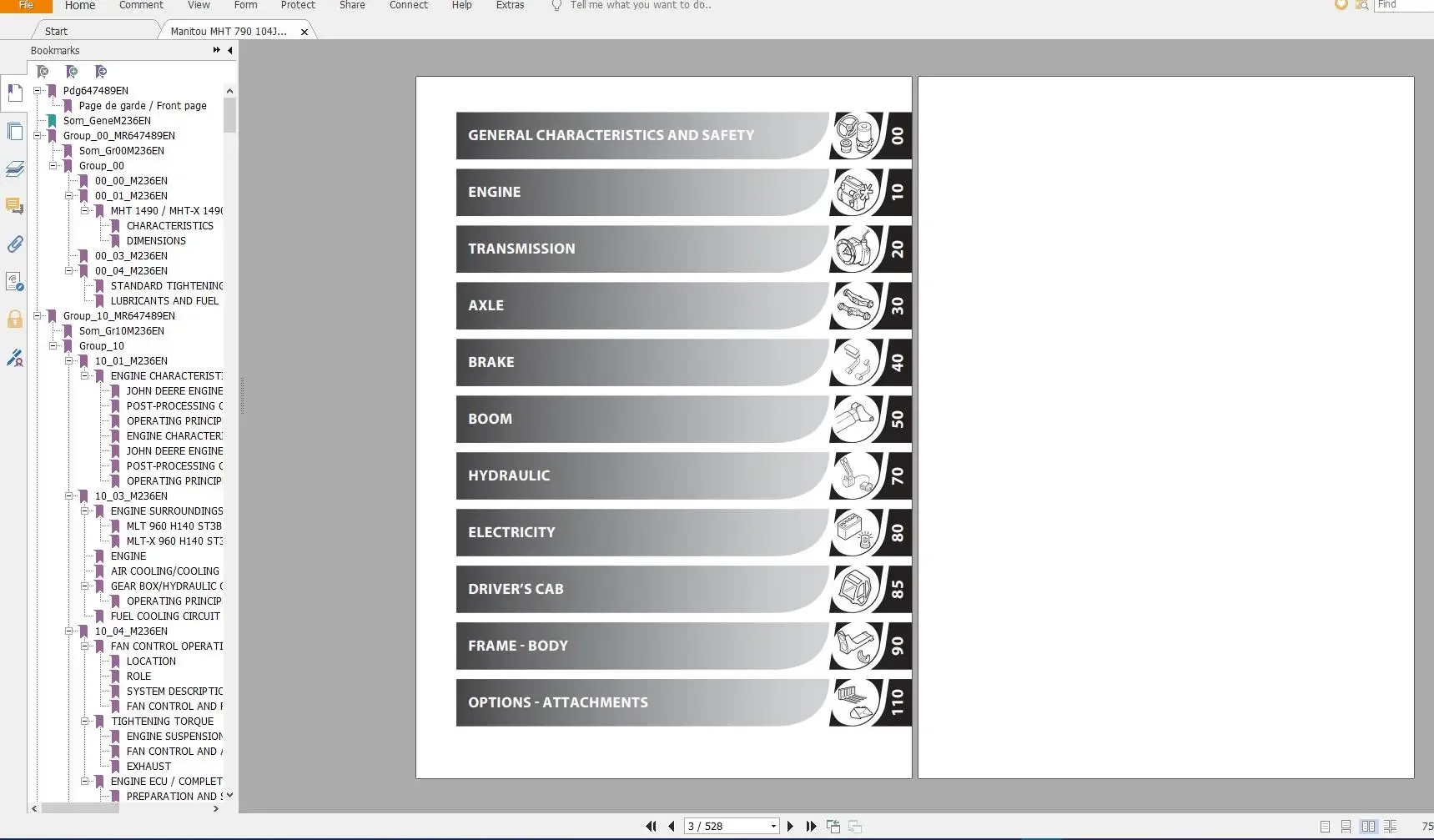The height and width of the screenshot is (840, 1434).
Task: Jump to the last page
Action: (x=811, y=826)
